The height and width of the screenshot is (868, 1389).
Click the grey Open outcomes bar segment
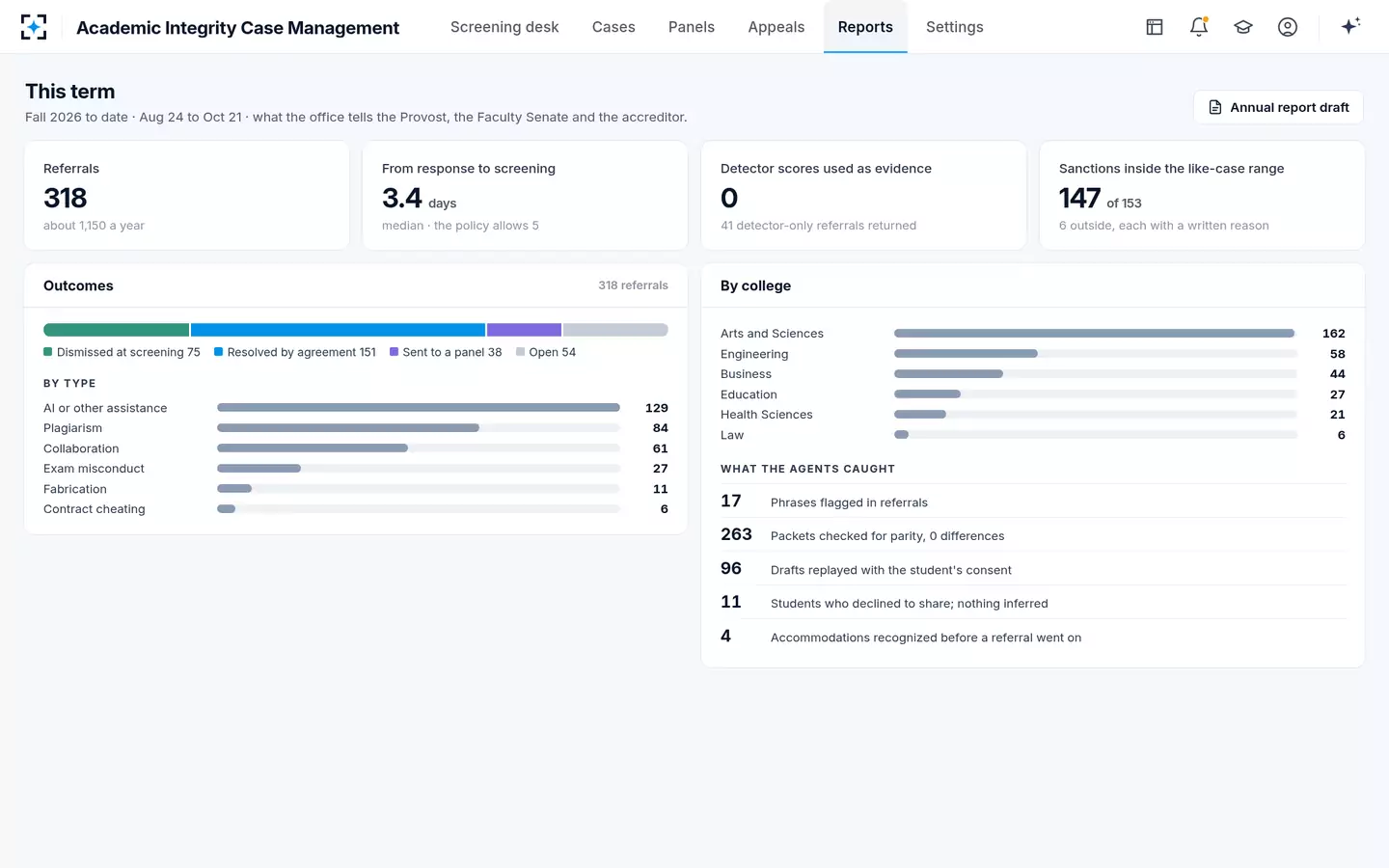point(615,330)
